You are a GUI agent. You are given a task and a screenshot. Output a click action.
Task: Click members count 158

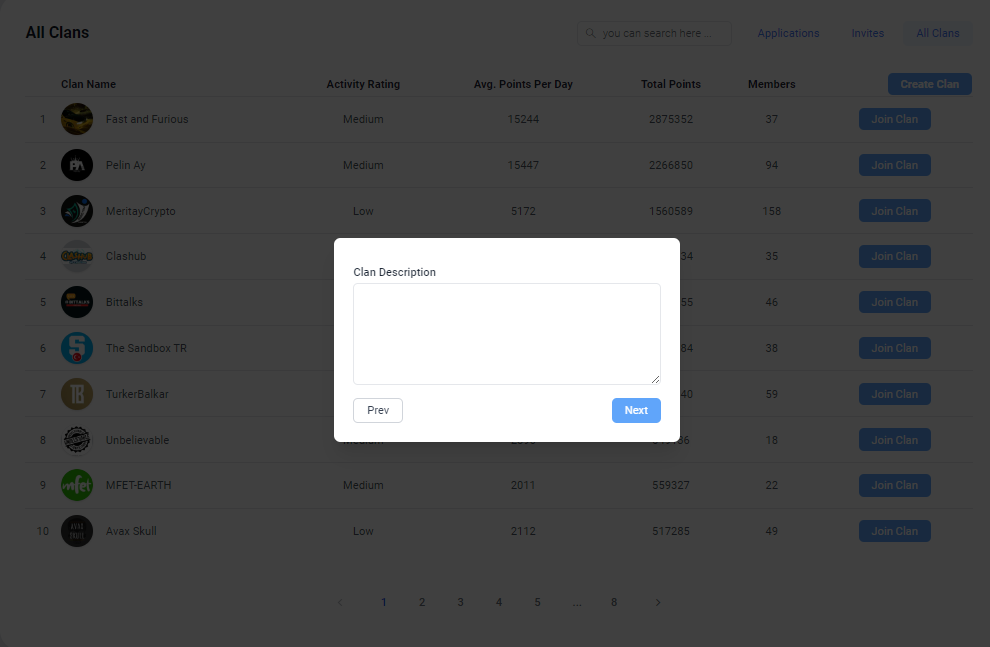772,211
